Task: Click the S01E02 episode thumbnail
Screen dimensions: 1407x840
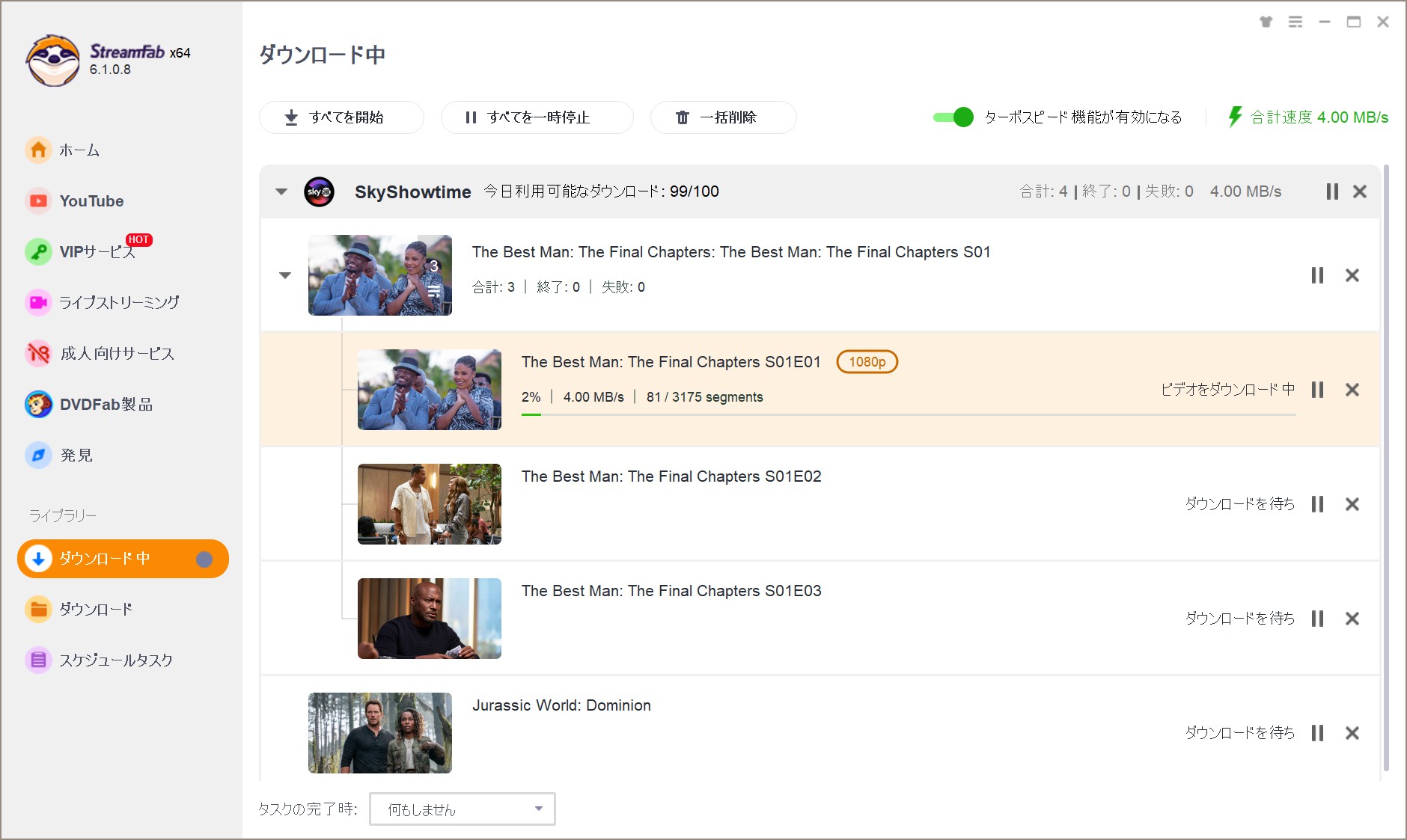Action: pyautogui.click(x=430, y=504)
